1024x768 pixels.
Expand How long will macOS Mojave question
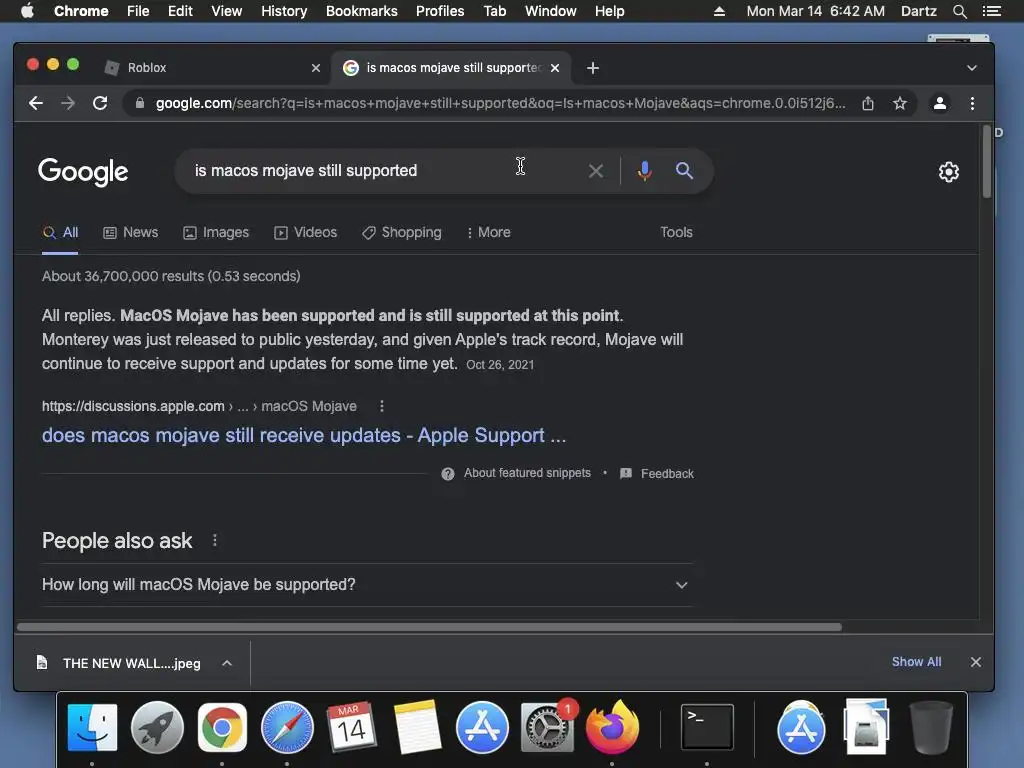tap(367, 584)
